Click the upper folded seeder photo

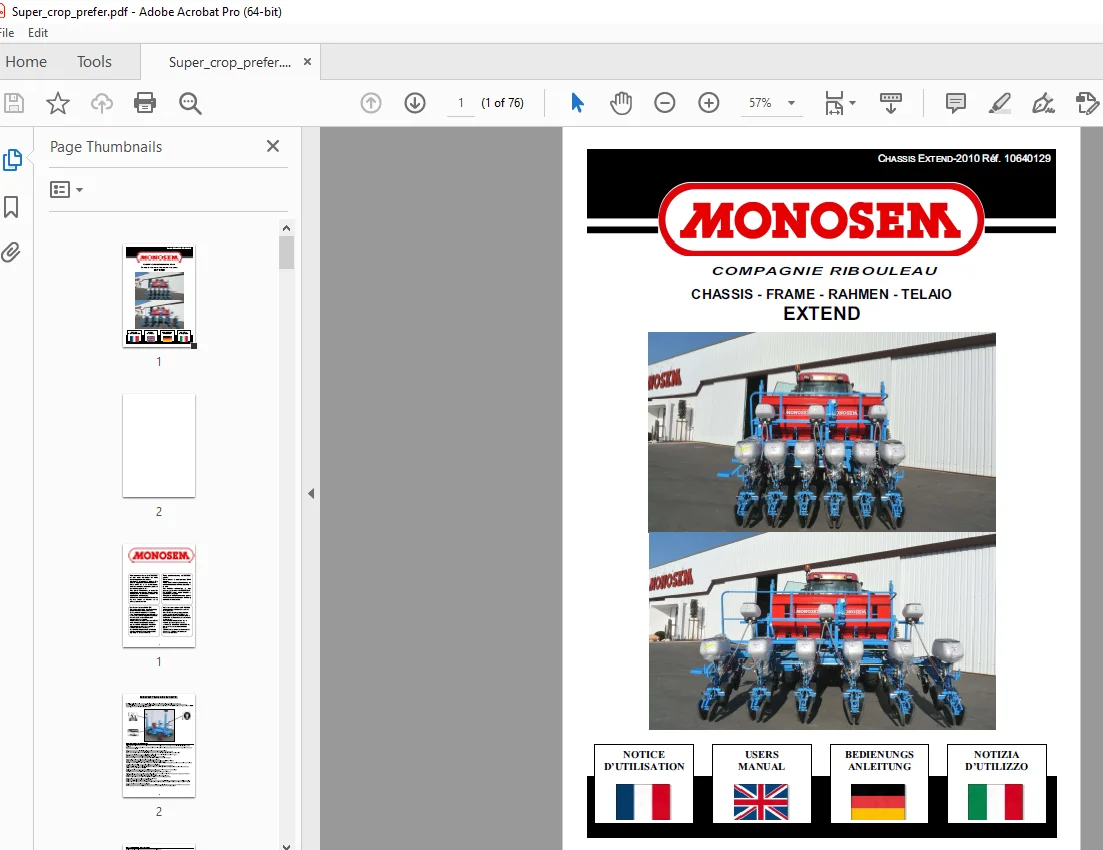tap(822, 432)
